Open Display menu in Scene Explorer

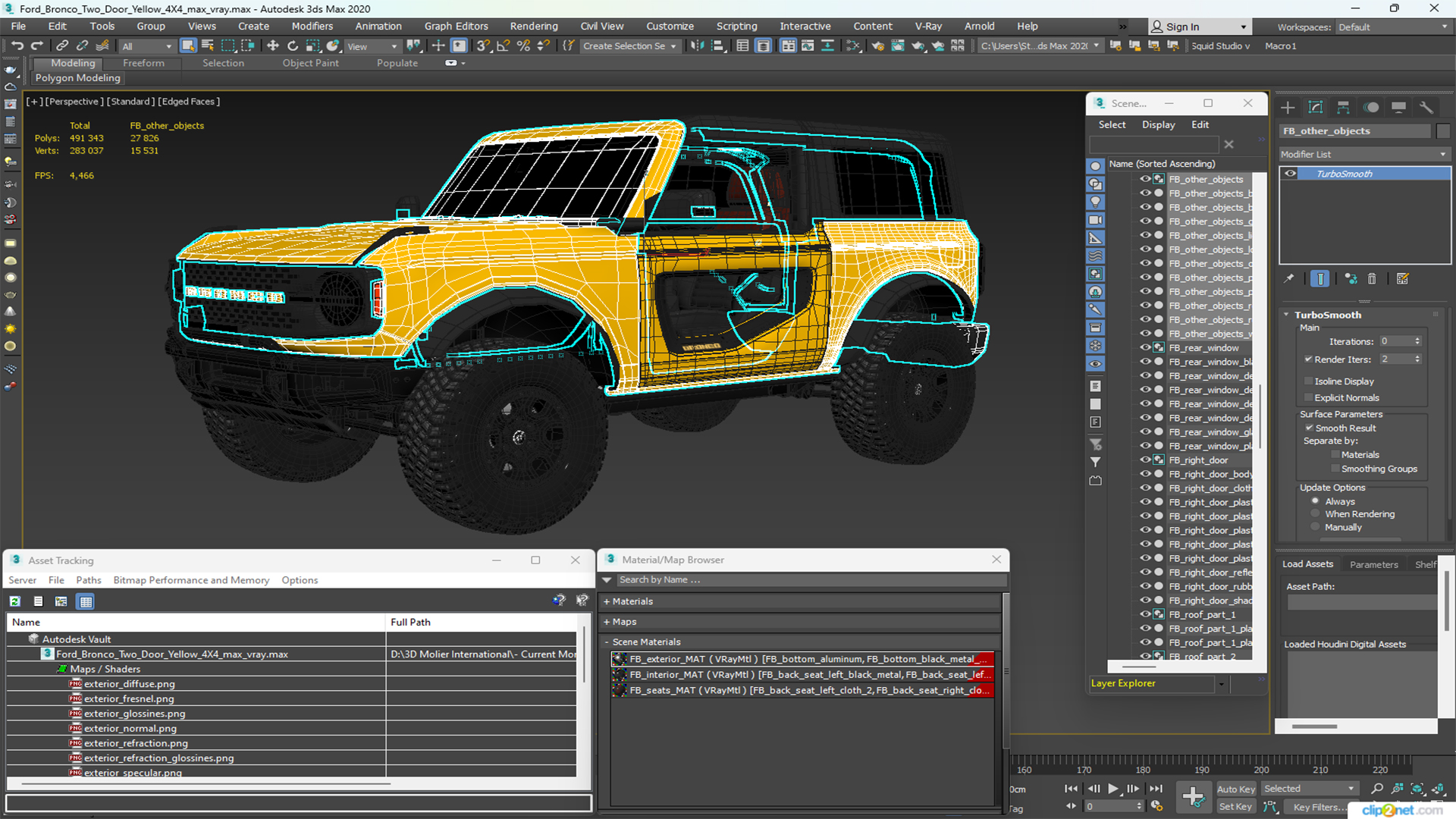[1158, 124]
